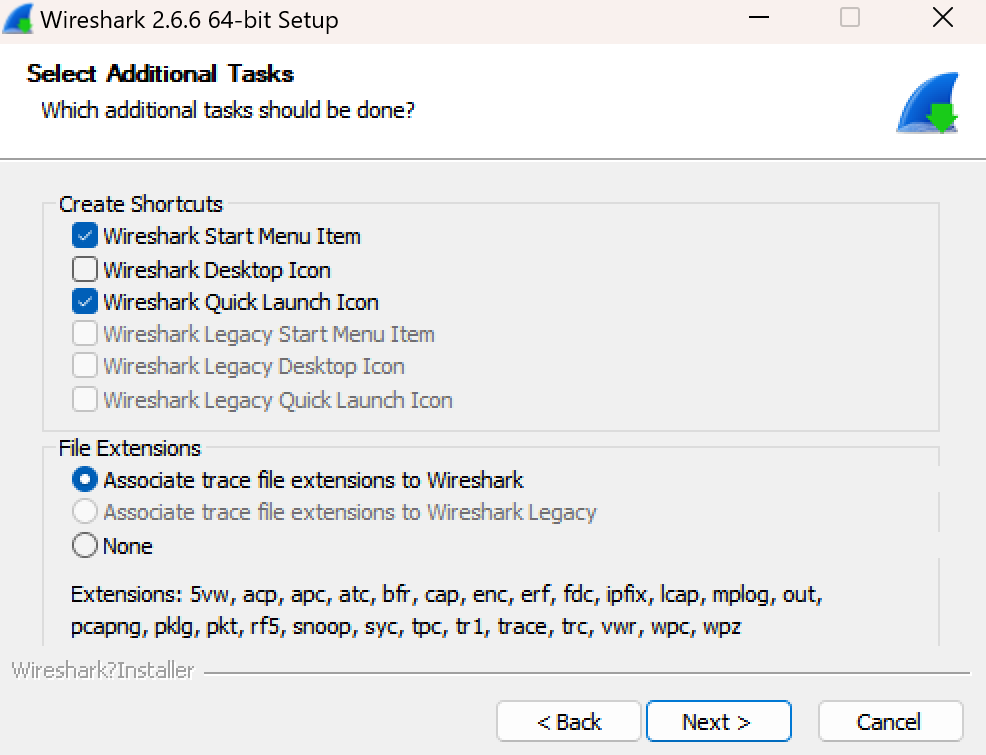Go back with the Back button
Image resolution: width=986 pixels, height=755 pixels.
pyautogui.click(x=568, y=721)
